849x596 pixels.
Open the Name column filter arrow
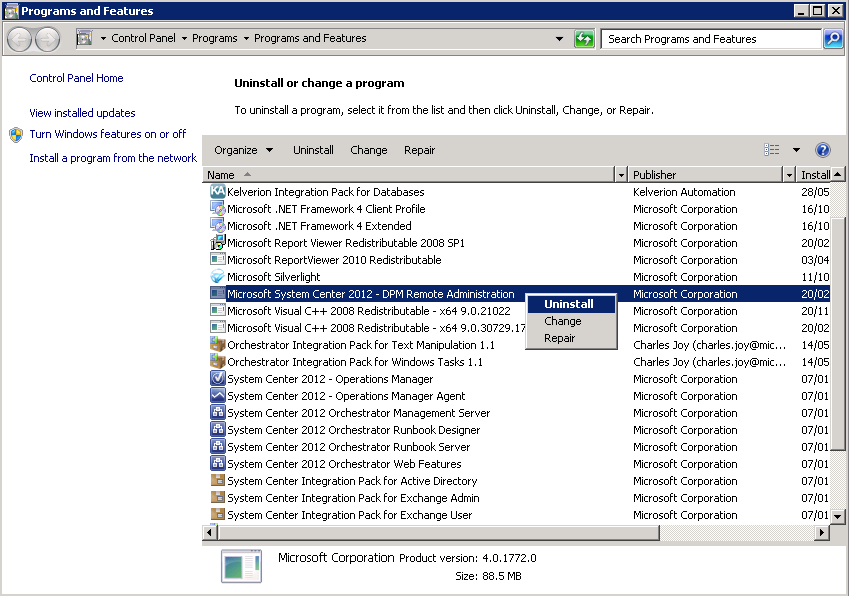coord(619,174)
